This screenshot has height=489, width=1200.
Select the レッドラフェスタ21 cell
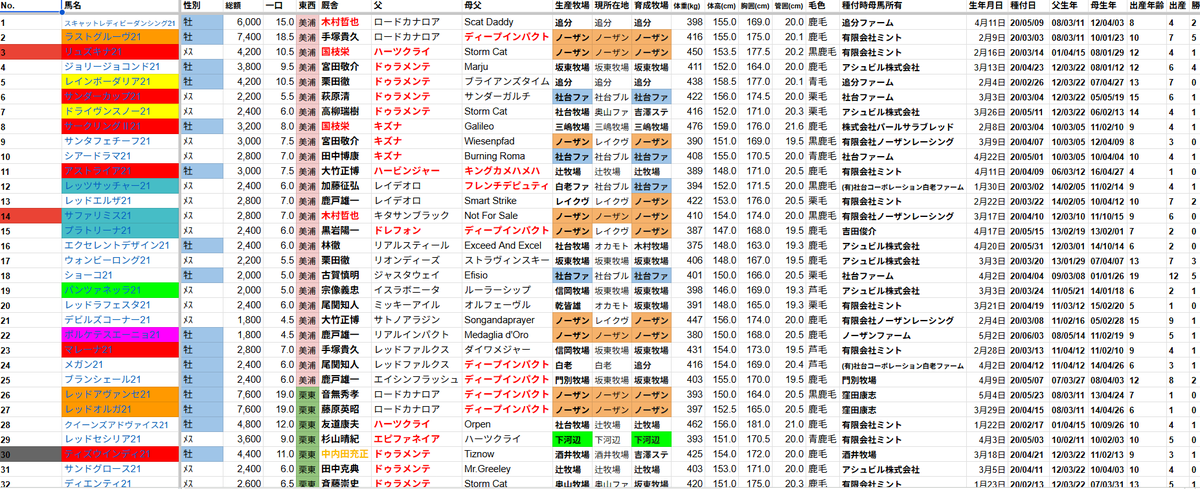[x=121, y=304]
